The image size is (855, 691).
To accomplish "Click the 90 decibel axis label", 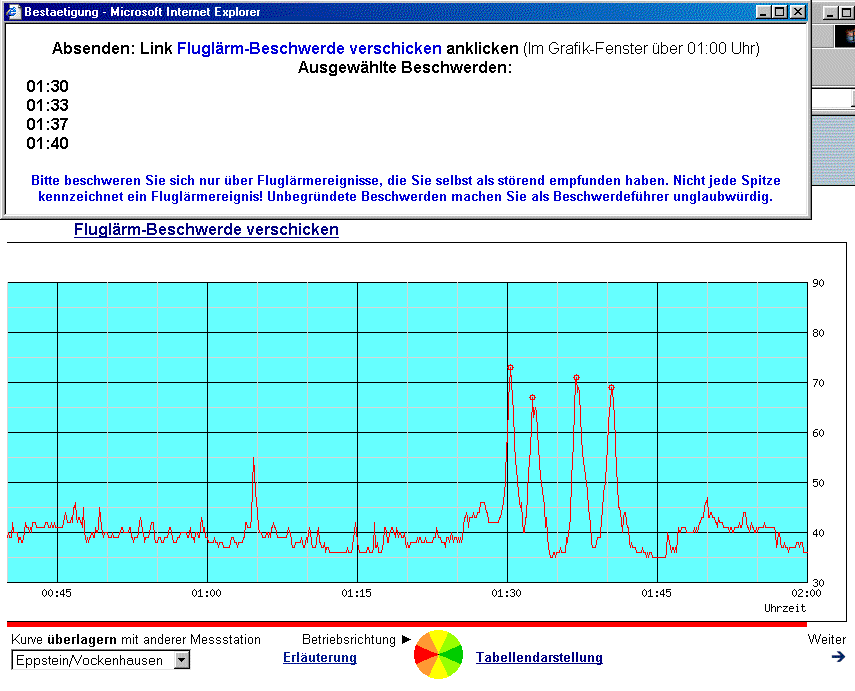I will tap(818, 283).
